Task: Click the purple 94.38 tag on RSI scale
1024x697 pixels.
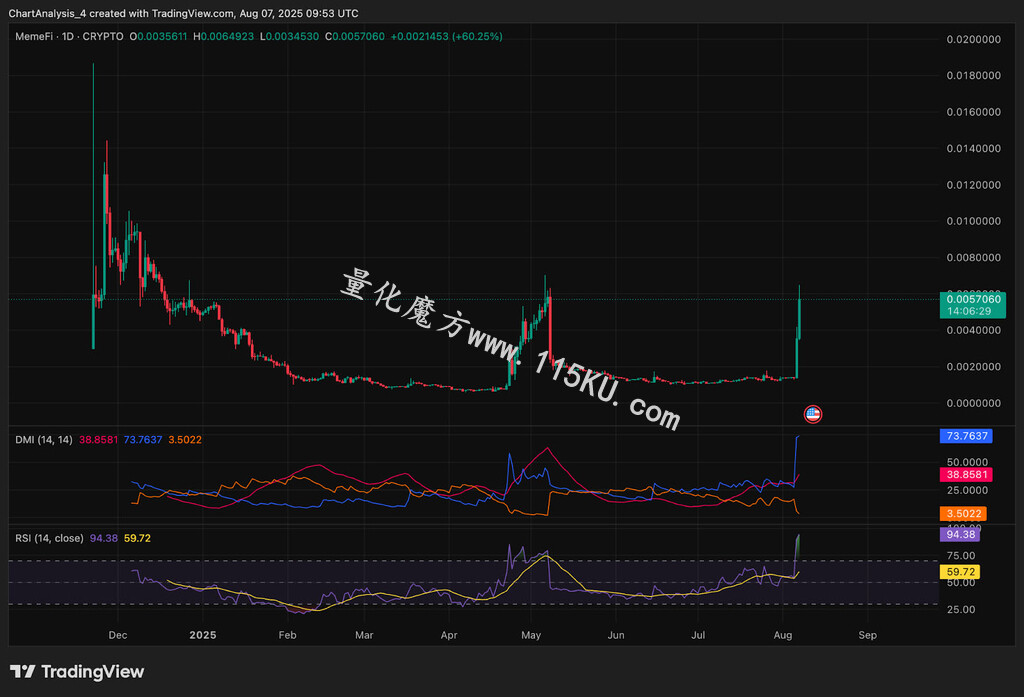Action: coord(960,534)
